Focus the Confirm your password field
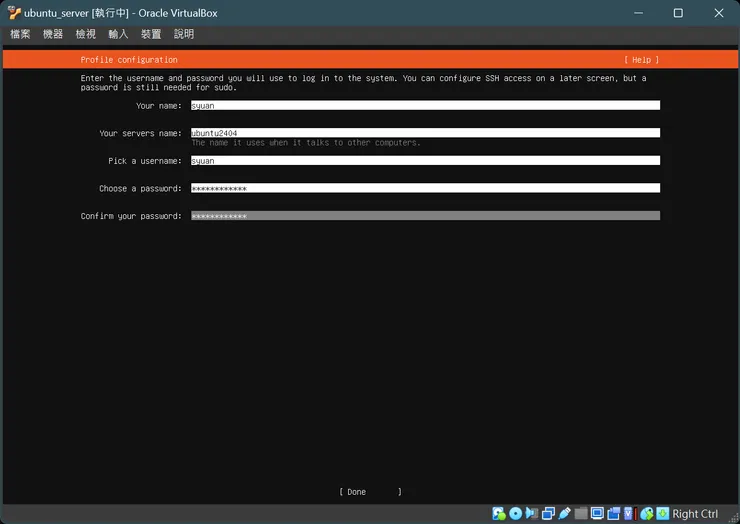Screen dimensions: 740x524 click(425, 216)
